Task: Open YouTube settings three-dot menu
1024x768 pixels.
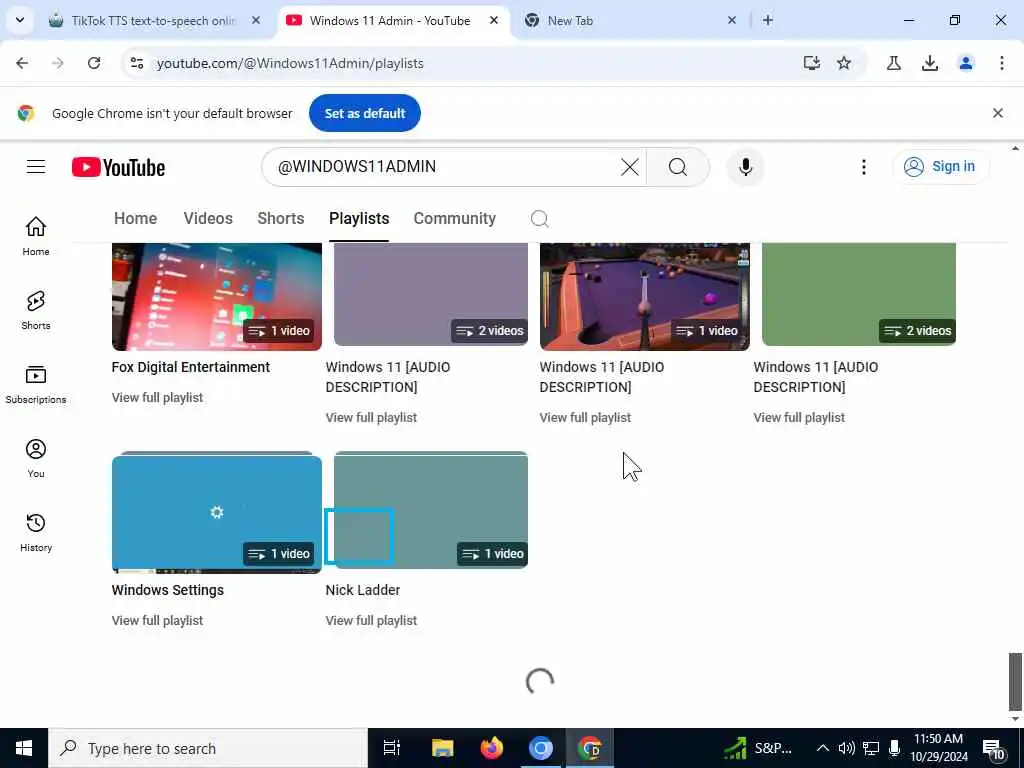Action: click(x=863, y=167)
